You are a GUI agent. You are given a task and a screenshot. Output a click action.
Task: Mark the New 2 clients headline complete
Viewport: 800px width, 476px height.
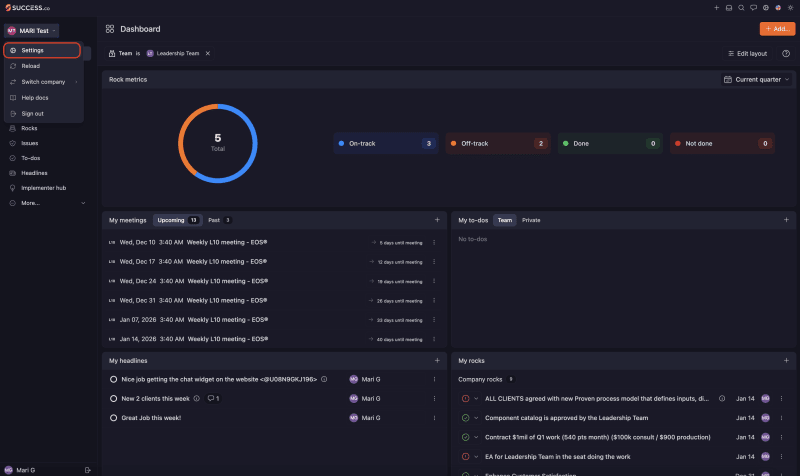tap(113, 399)
